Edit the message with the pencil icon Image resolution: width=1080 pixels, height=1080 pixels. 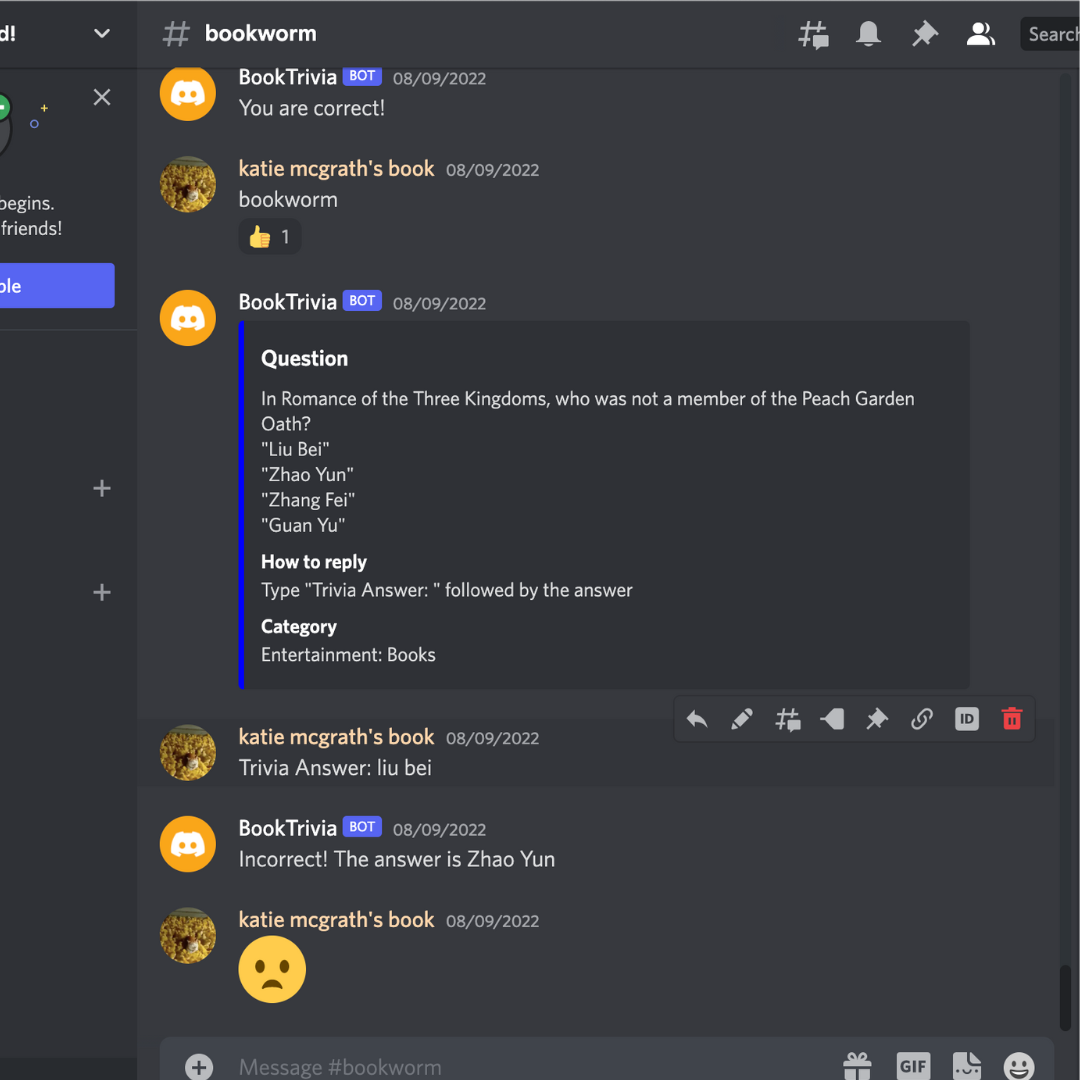coord(742,719)
